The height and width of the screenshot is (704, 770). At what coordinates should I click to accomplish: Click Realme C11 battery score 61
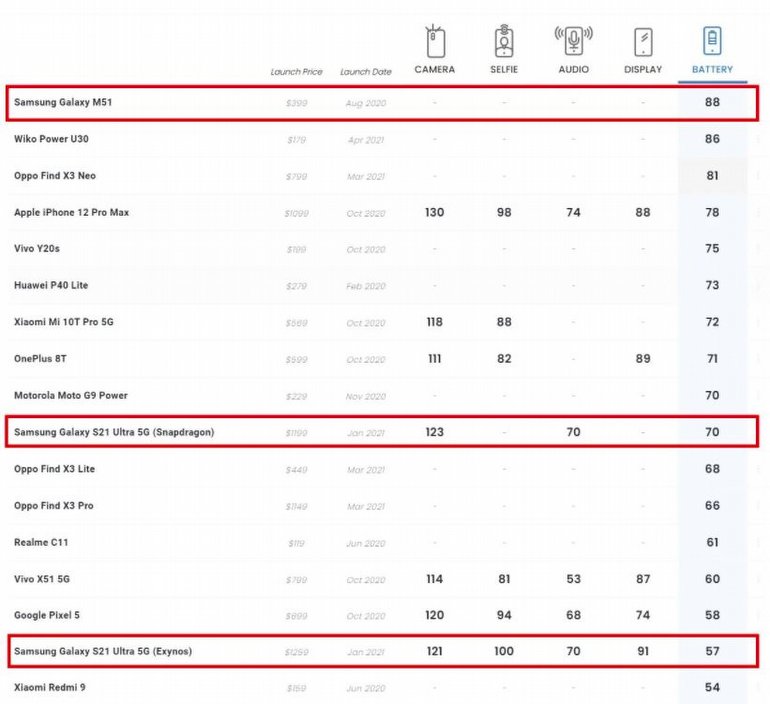[x=712, y=542]
